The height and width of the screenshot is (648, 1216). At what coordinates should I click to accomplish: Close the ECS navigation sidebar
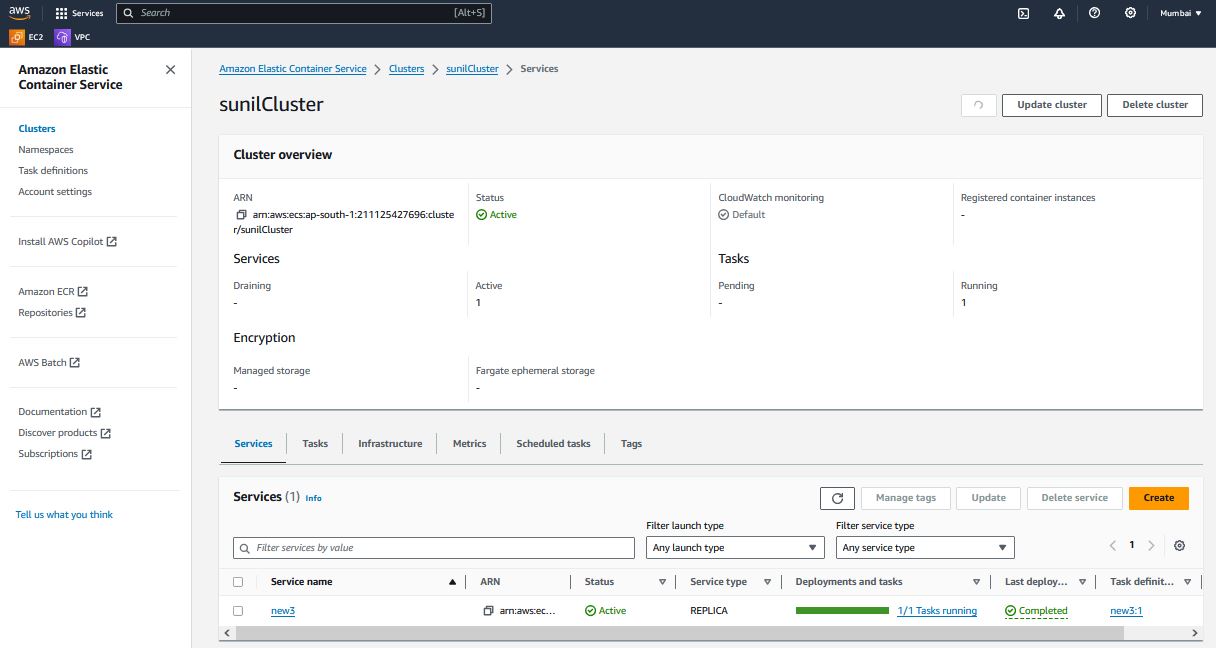coord(170,70)
